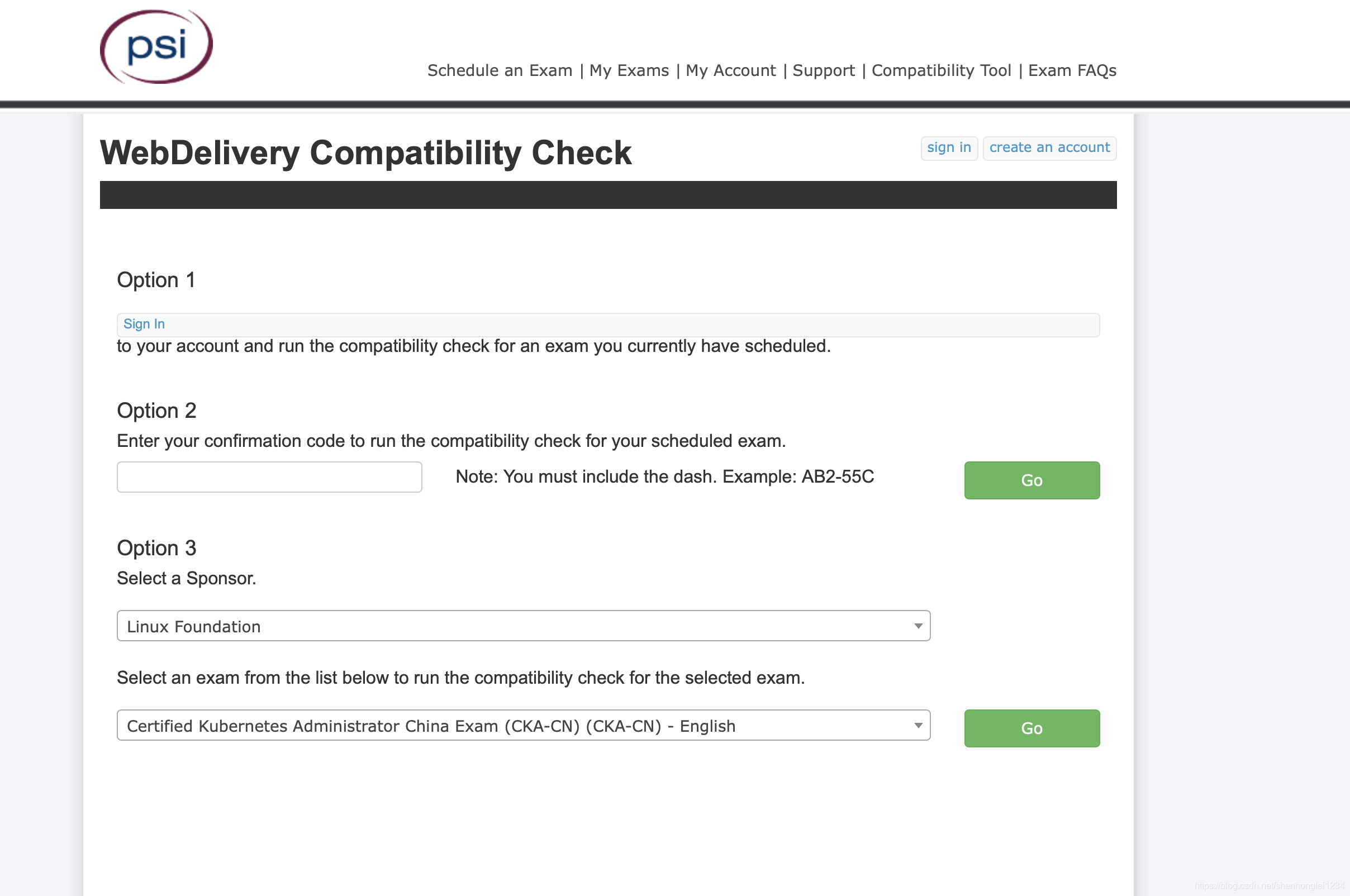Click the sponsor dropdown arrow
Viewport: 1350px width, 896px height.
click(918, 626)
